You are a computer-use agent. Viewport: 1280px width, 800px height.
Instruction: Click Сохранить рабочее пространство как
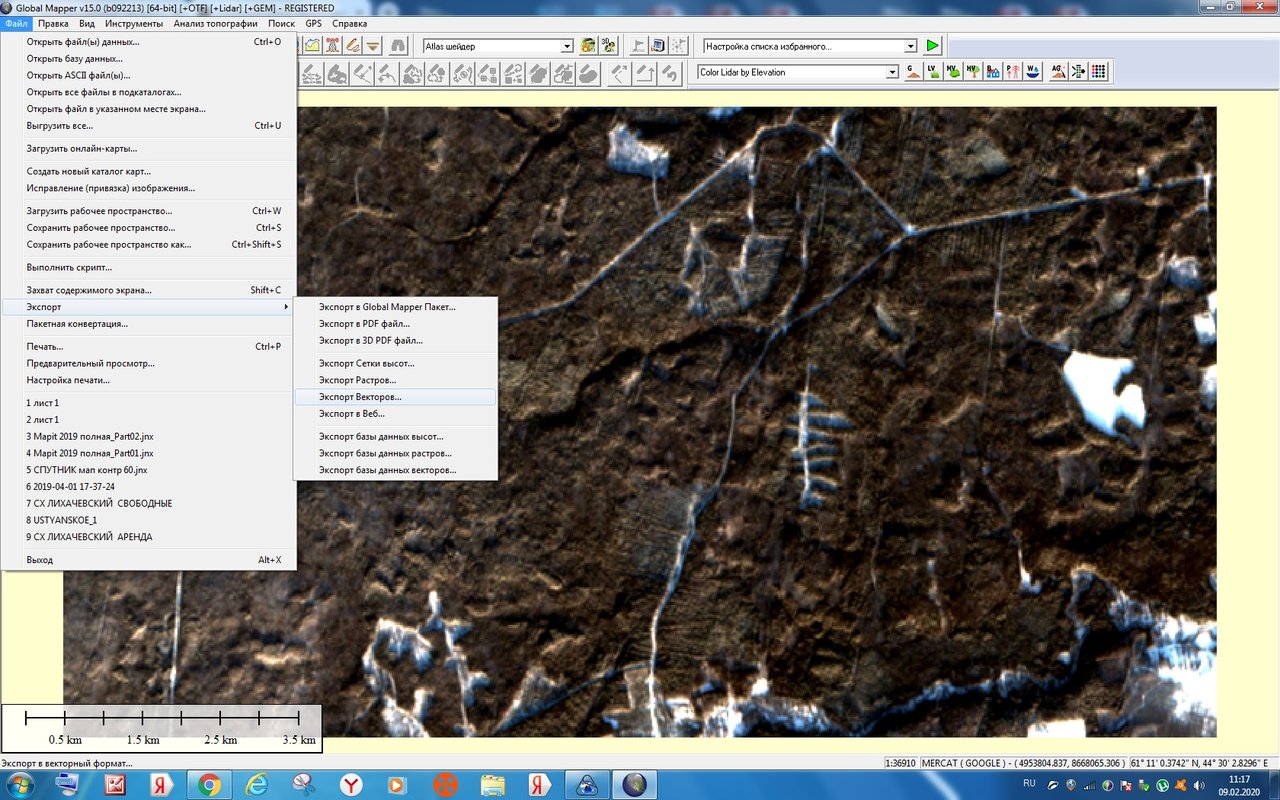click(x=148, y=244)
